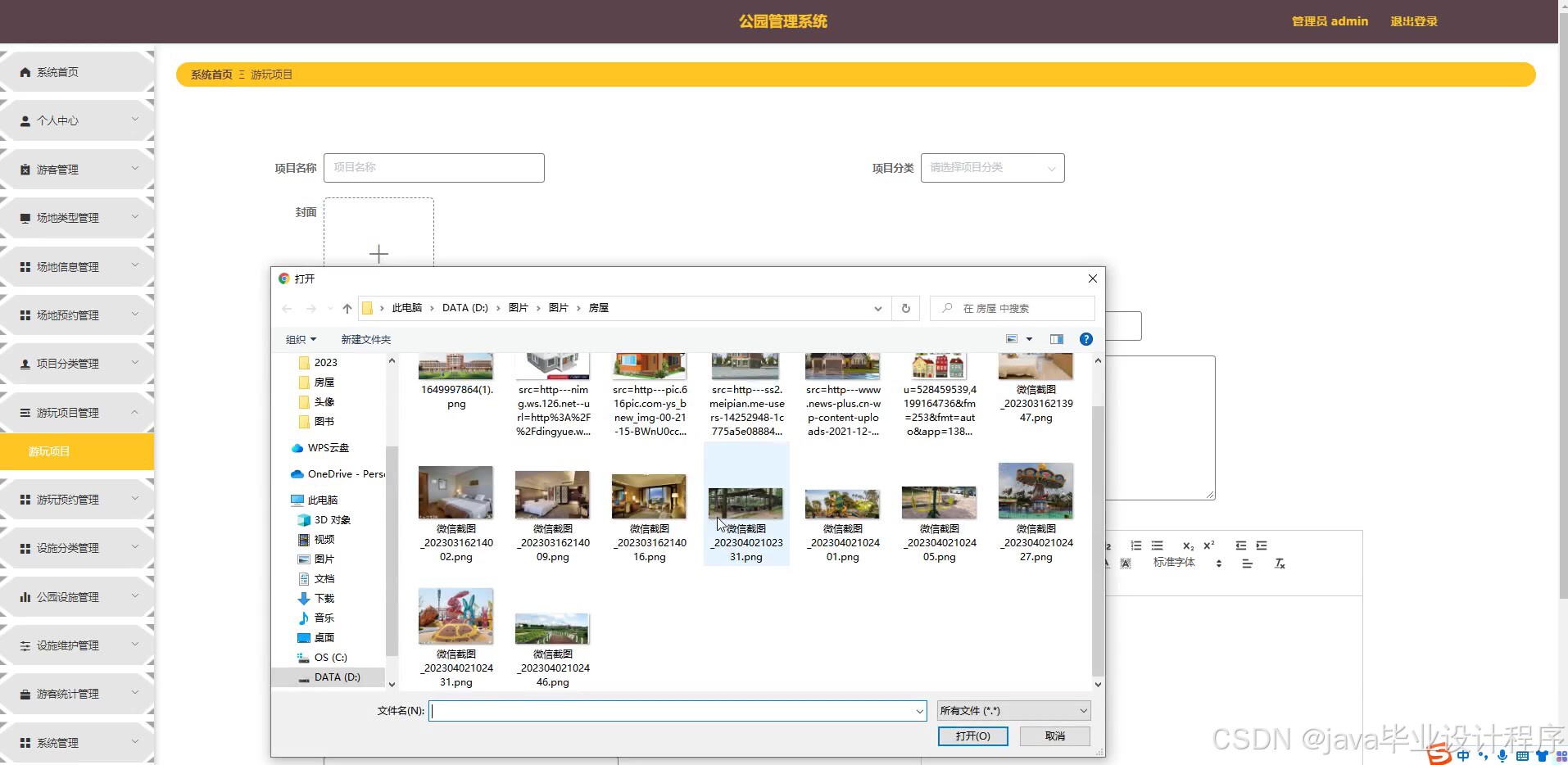1568x765 pixels.
Task: Collapse the 游玩项目管理 menu chevron
Action: 135,412
